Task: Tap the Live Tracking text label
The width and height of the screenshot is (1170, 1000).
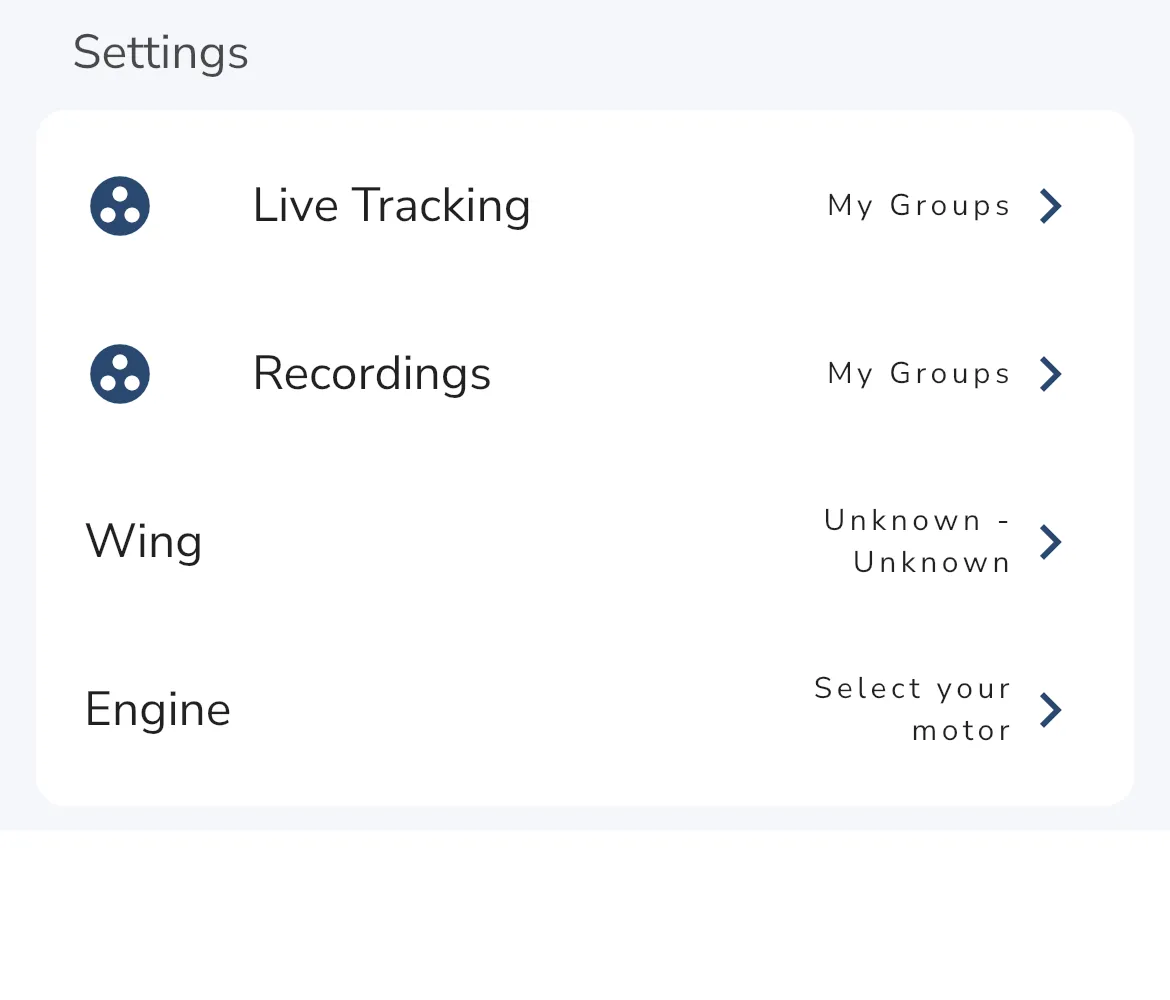Action: click(392, 205)
